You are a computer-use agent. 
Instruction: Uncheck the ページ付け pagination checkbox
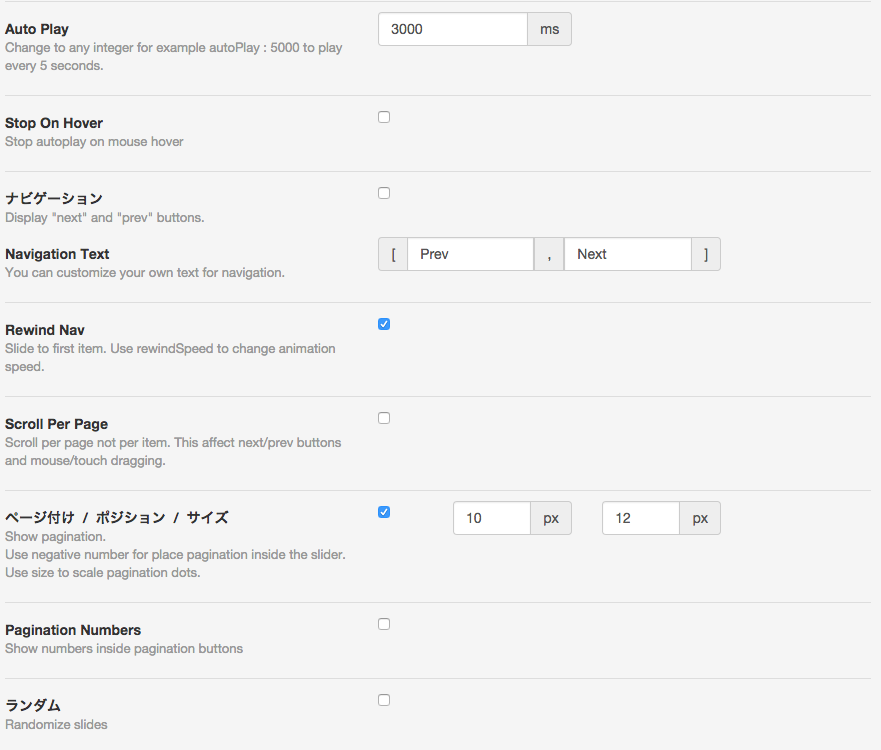pyautogui.click(x=384, y=512)
